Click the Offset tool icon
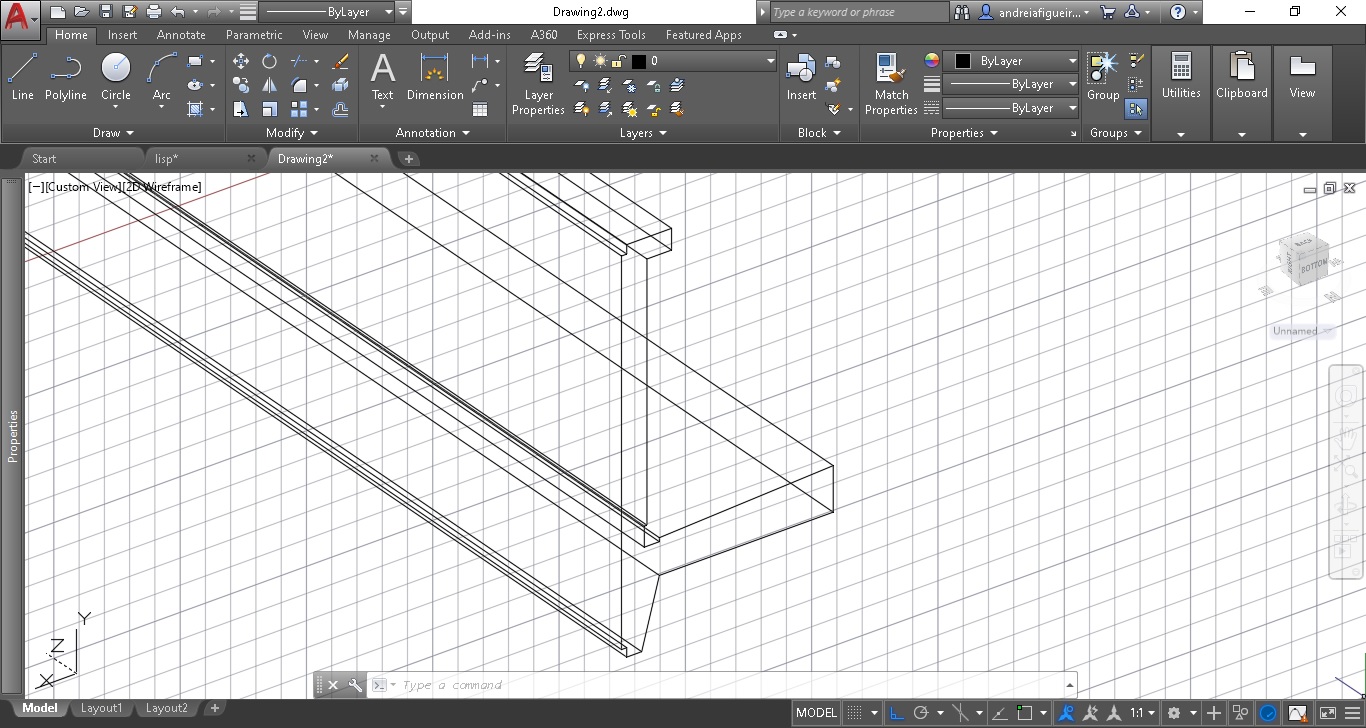Viewport: 1366px width, 728px height. tap(340, 109)
